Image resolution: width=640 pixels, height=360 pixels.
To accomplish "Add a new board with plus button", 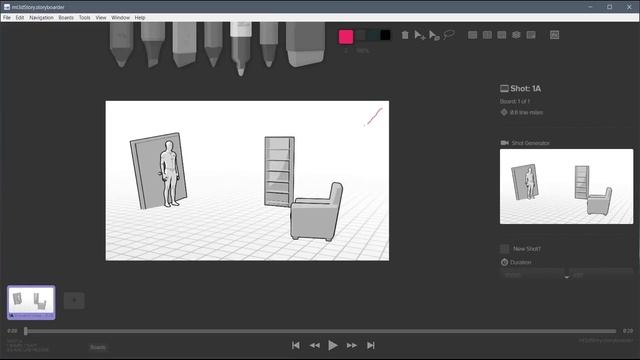I will click(x=74, y=300).
